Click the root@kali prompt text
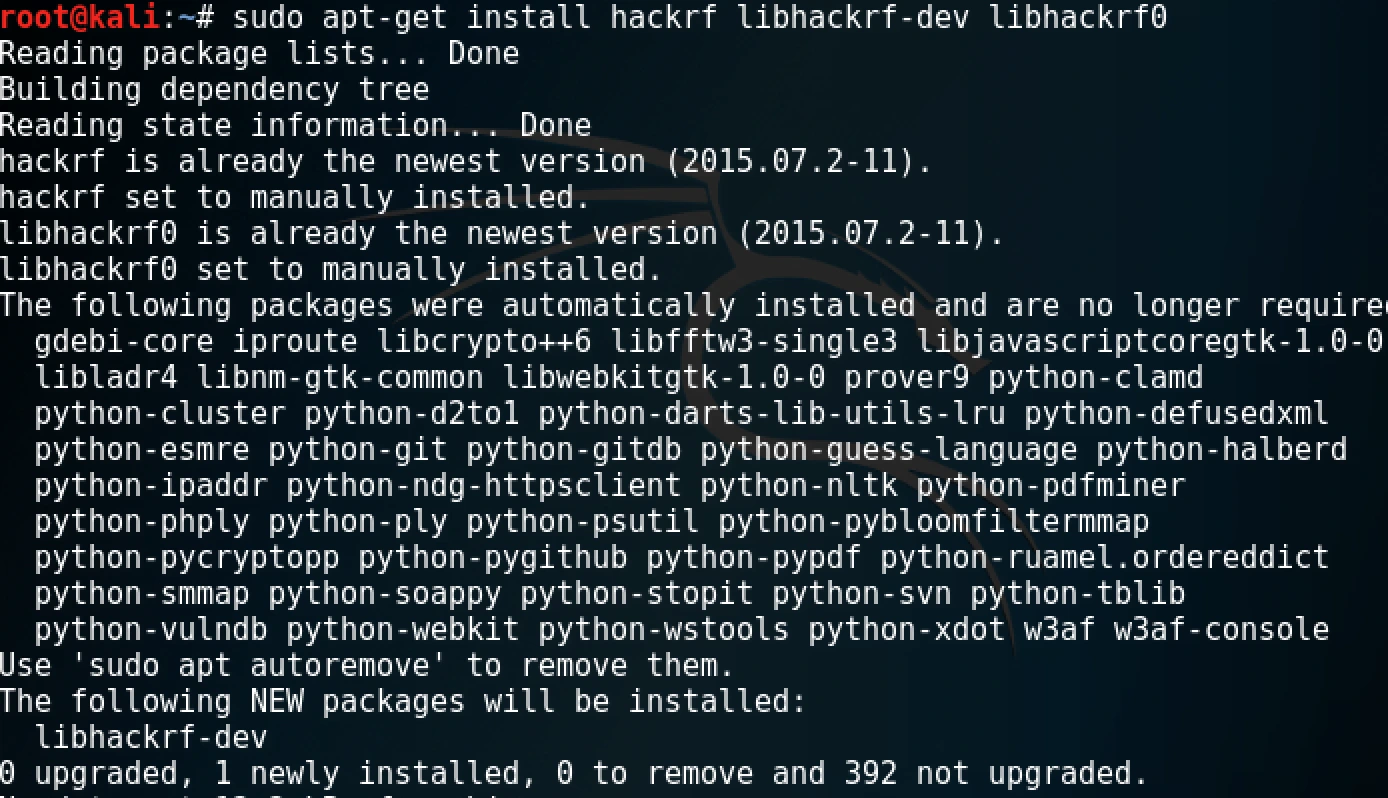 coord(80,17)
